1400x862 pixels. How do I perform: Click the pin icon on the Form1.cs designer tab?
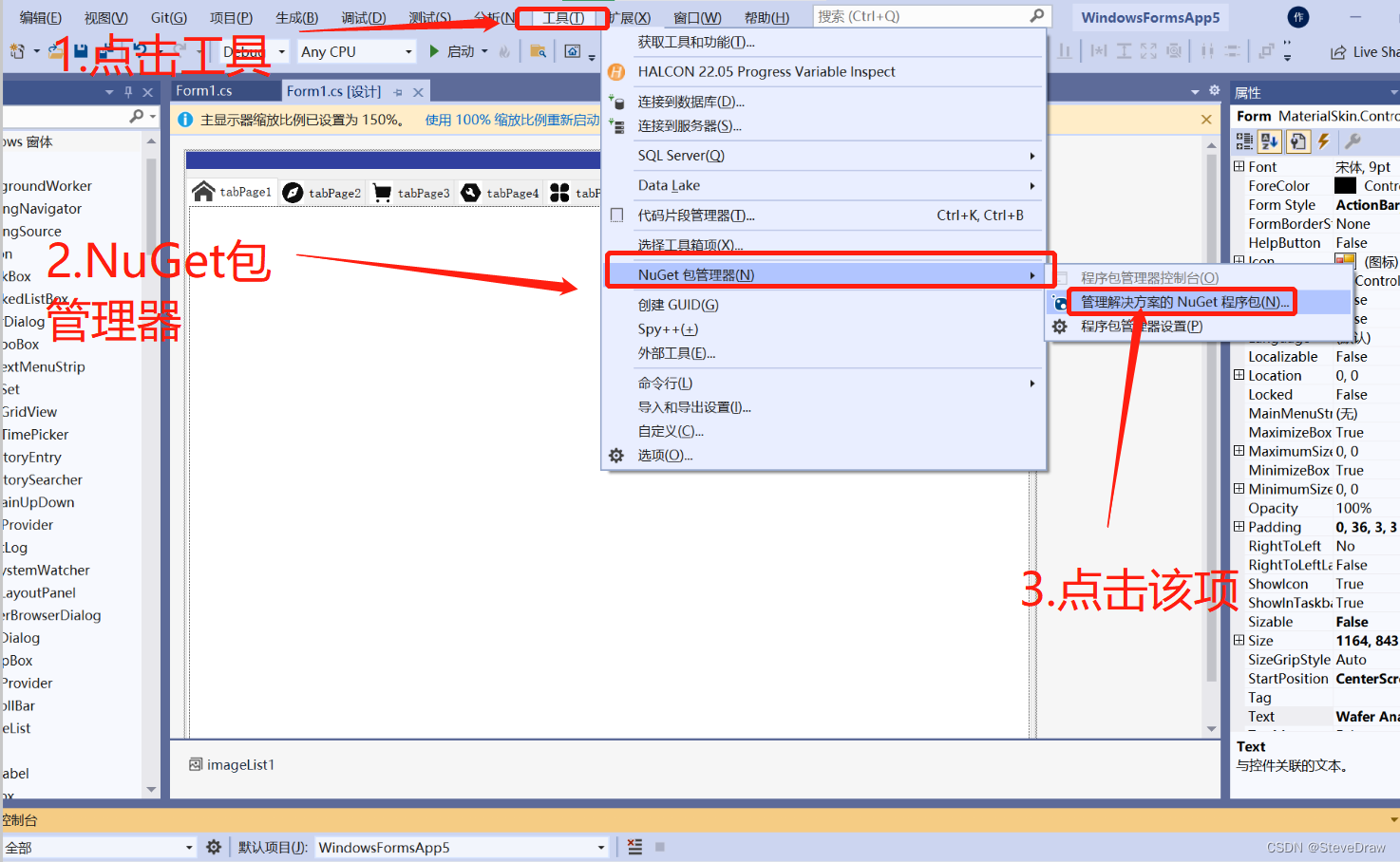coord(398,92)
